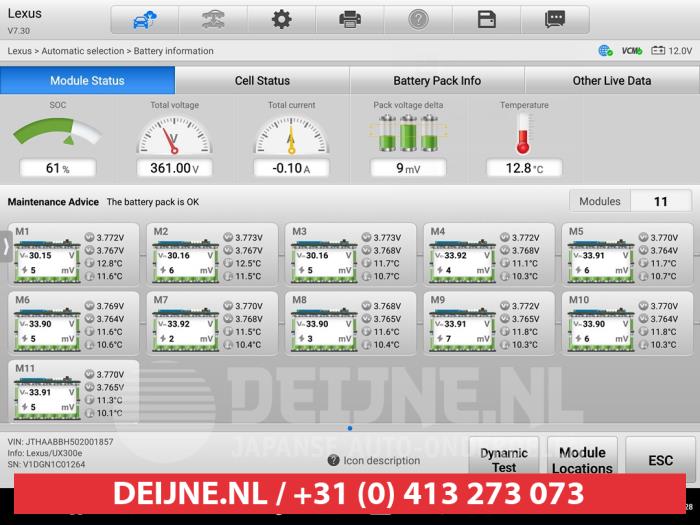Exit with the ESC button
The image size is (700, 525).
tap(660, 458)
